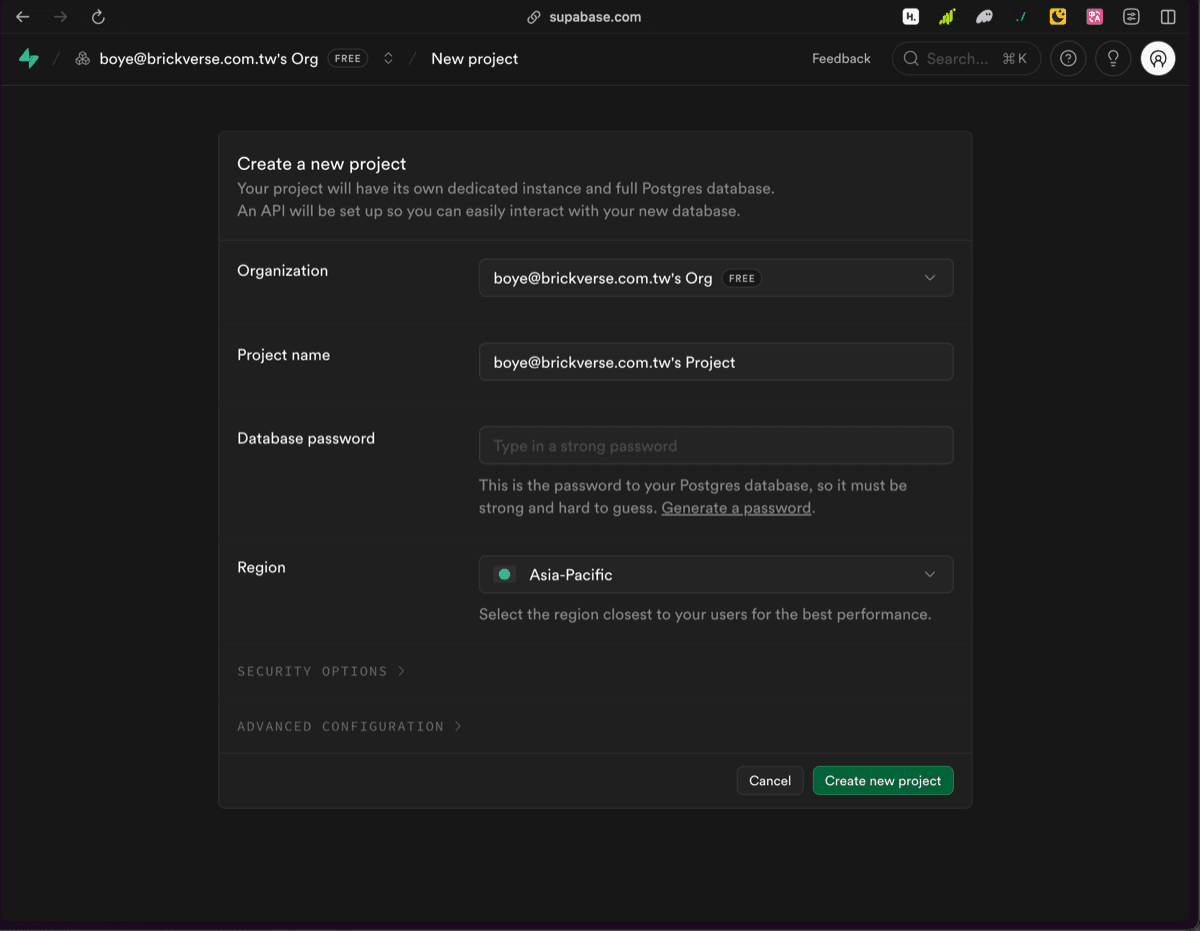The height and width of the screenshot is (931, 1200).
Task: Click the Supabase logo icon
Action: 29,59
